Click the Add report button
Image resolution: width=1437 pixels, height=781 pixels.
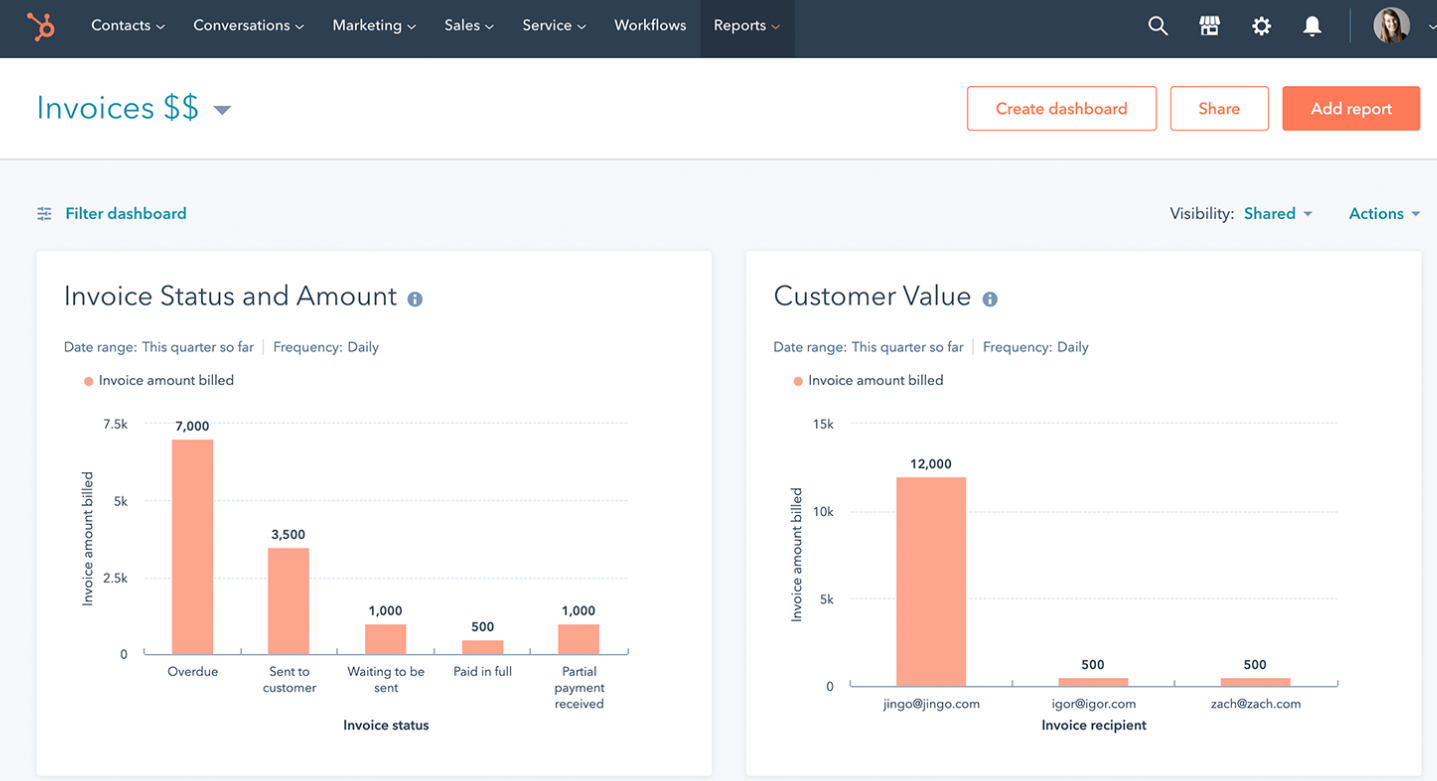1351,108
